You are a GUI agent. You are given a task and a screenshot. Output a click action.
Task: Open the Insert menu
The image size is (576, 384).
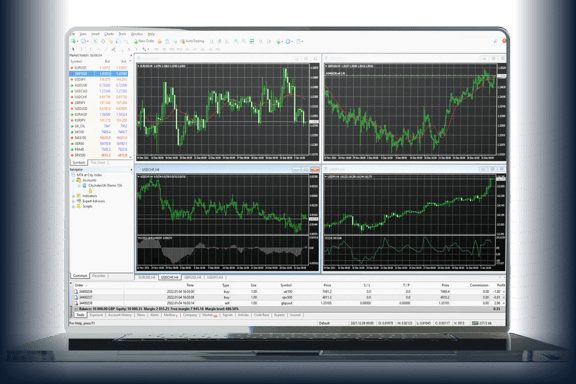click(96, 34)
